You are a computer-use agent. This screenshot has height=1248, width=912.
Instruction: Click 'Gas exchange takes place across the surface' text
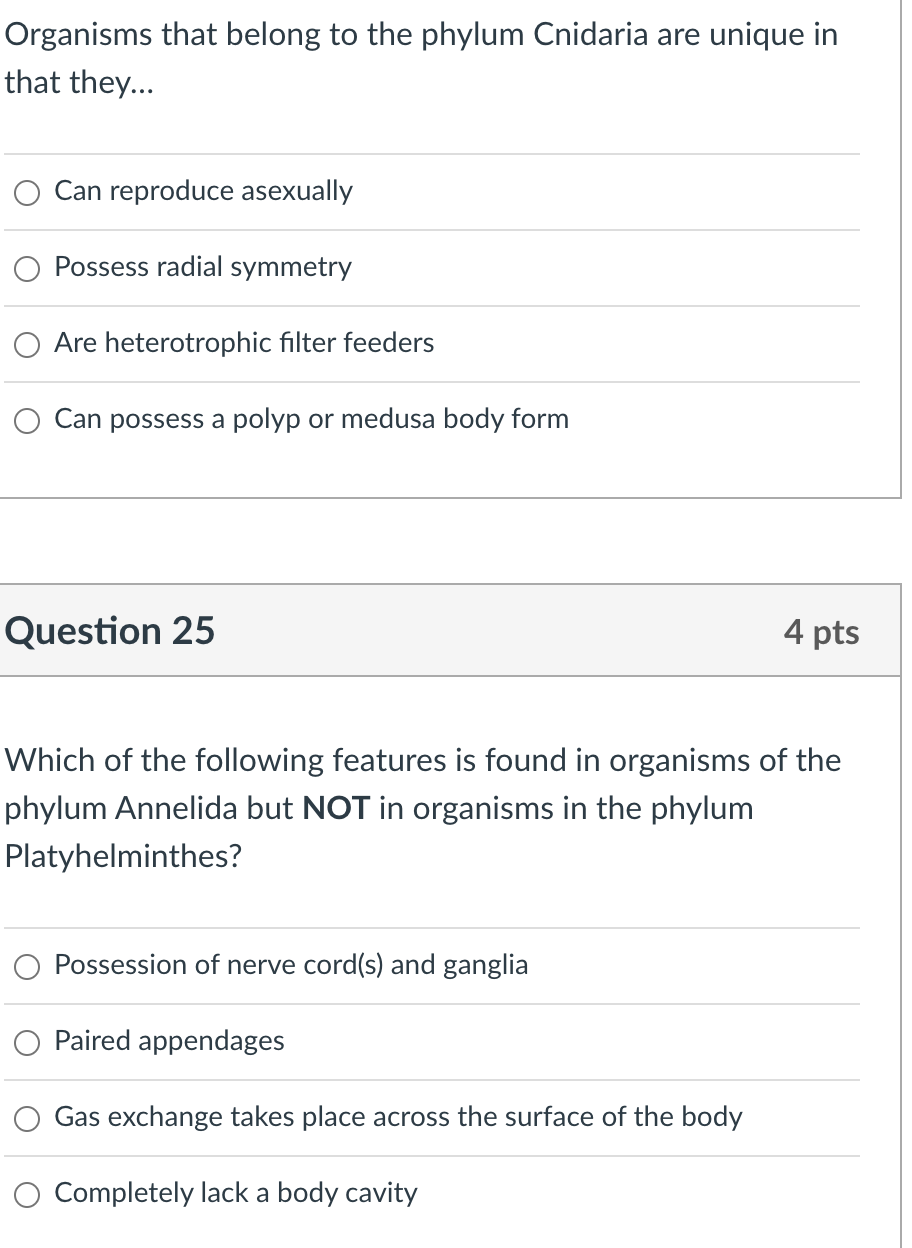pos(399,1117)
